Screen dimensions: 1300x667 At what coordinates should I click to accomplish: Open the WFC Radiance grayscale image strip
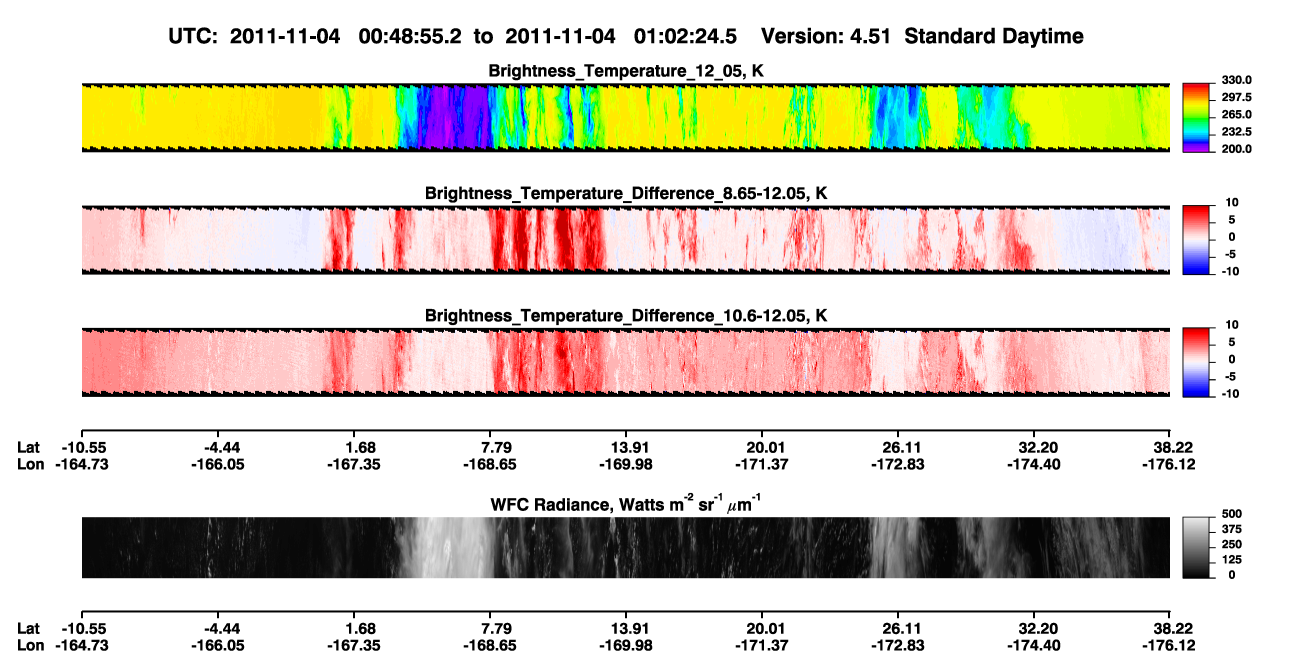pyautogui.click(x=625, y=547)
